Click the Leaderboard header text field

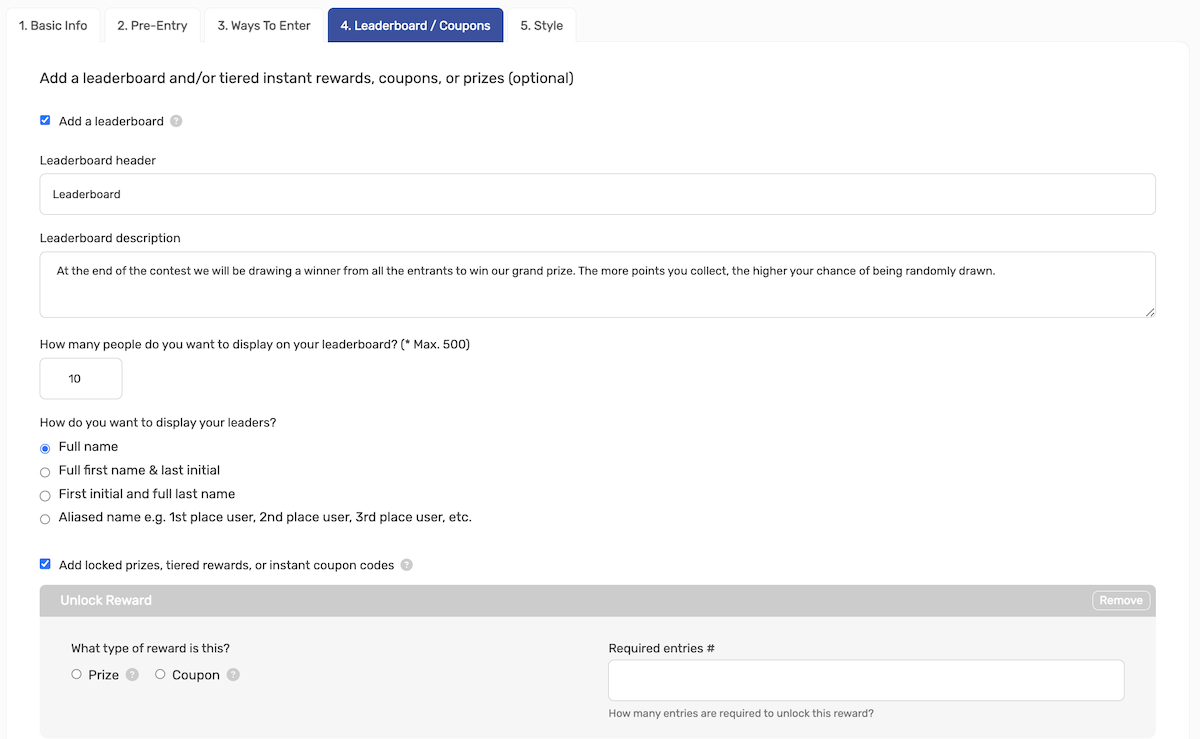coord(597,194)
